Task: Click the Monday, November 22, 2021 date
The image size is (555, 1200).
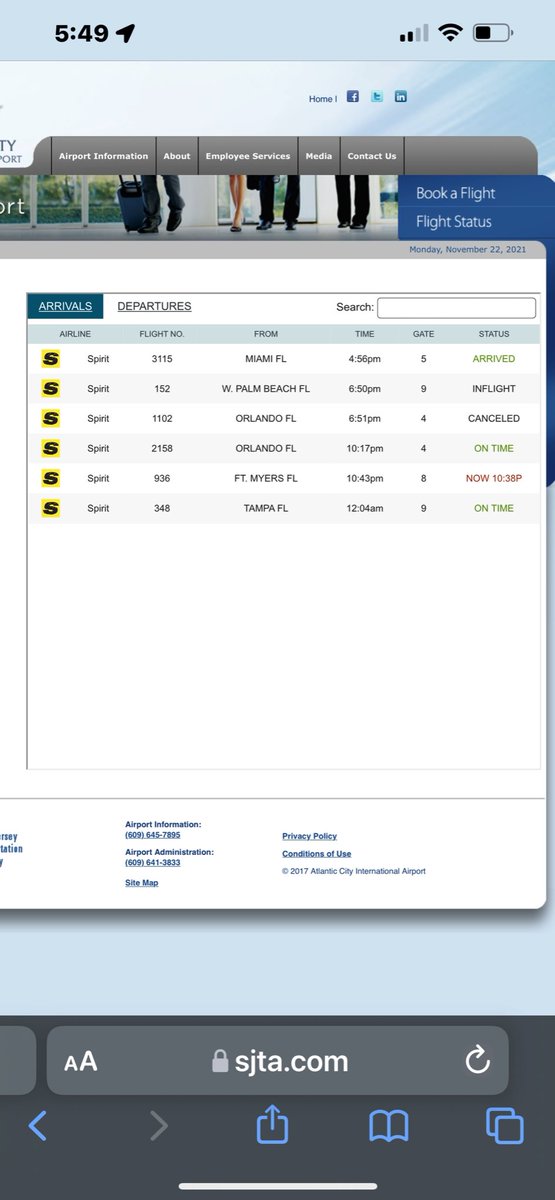Action: pos(470,250)
